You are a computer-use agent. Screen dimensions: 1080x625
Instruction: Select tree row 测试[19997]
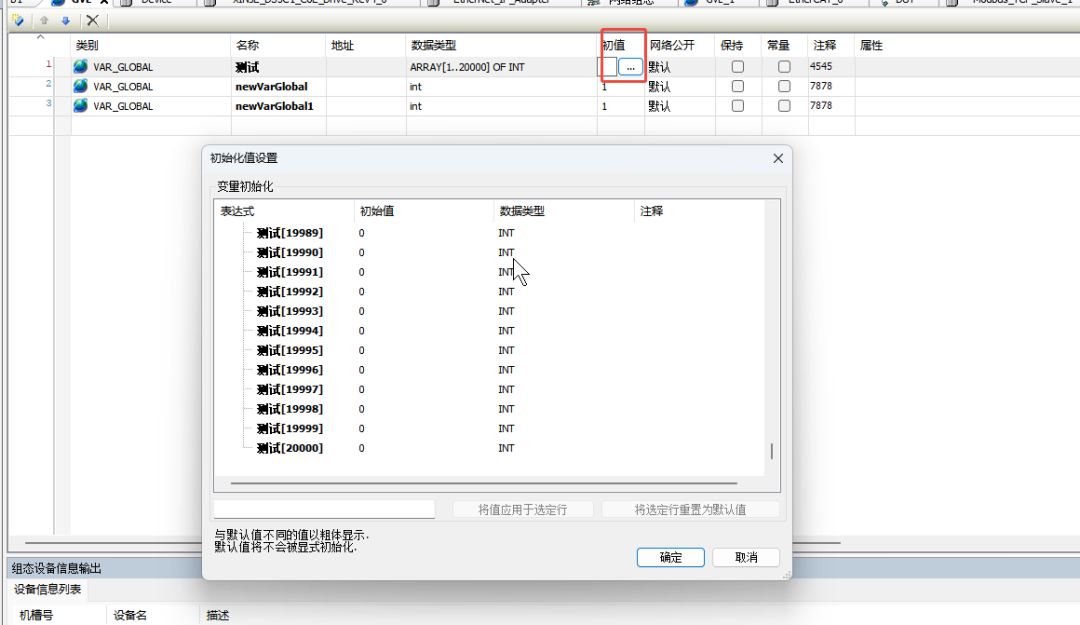tap(289, 389)
